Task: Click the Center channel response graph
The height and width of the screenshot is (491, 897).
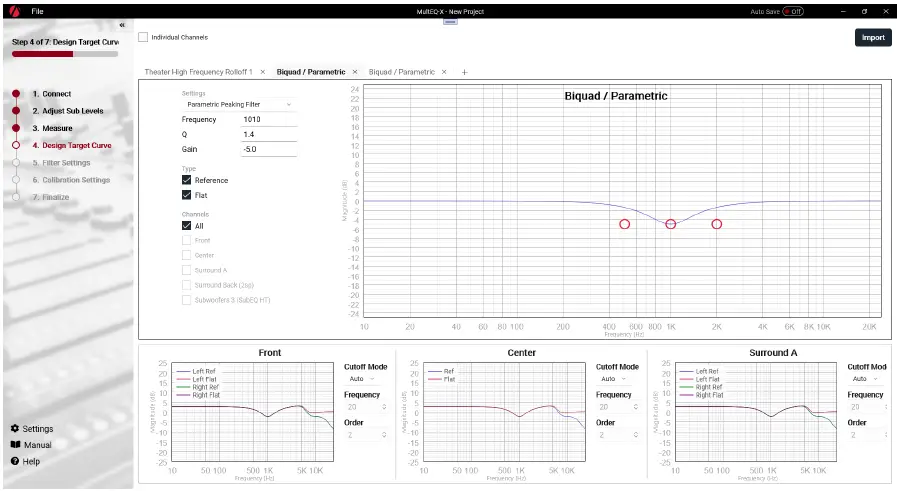Action: coord(504,411)
